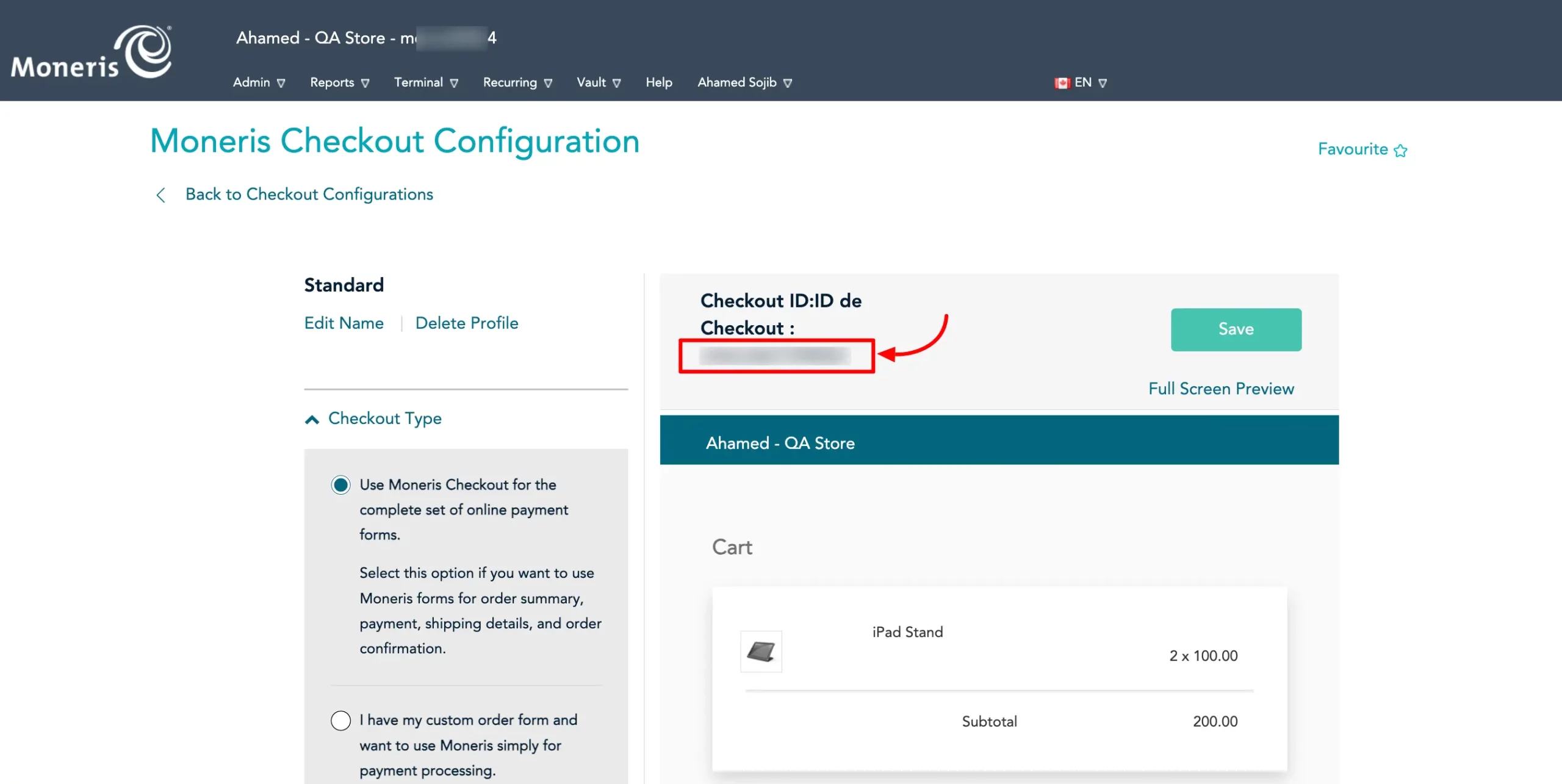Click the Save button

coord(1236,329)
